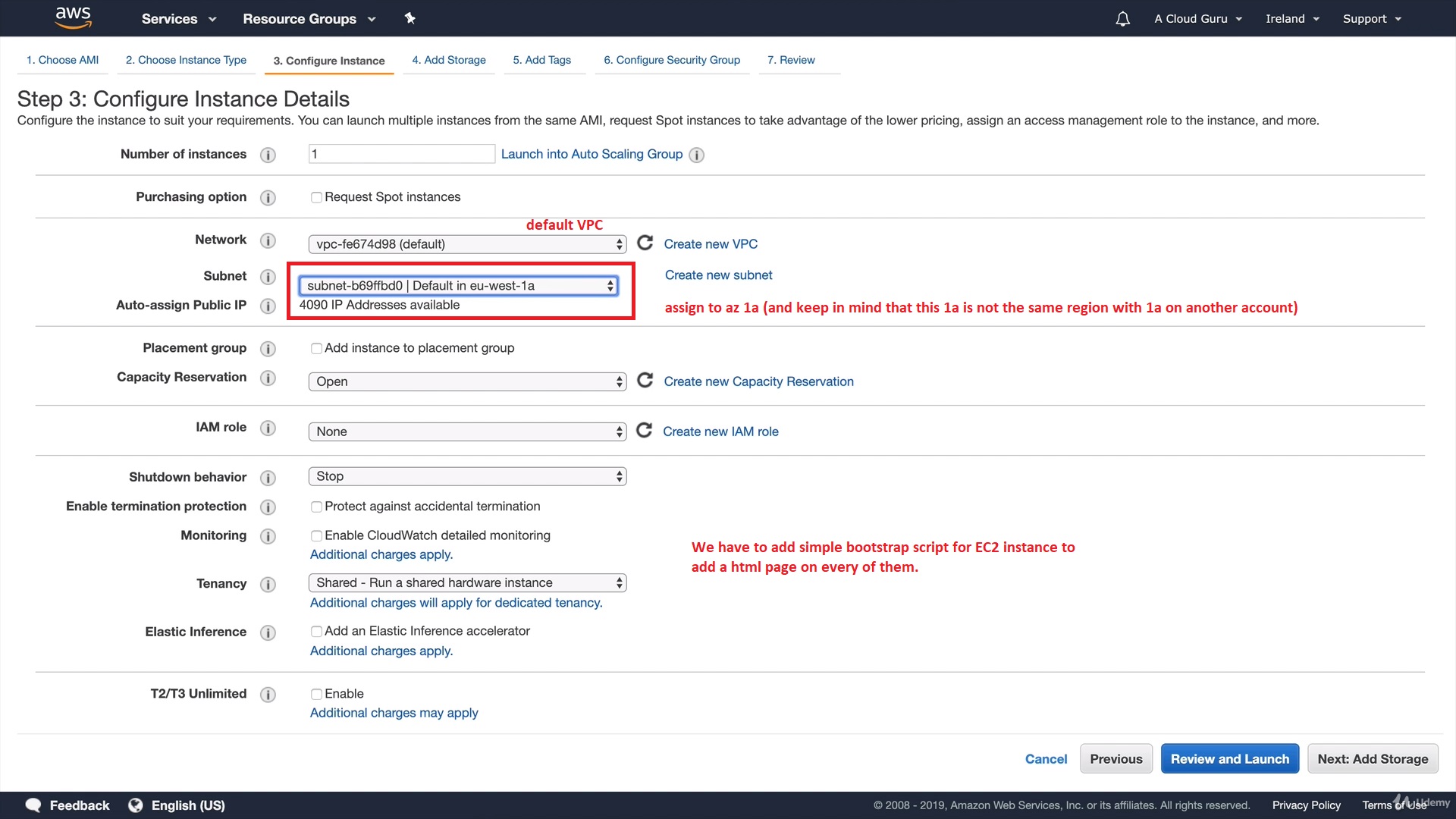This screenshot has height=819, width=1456.
Task: Expand the Tenancy dropdown
Action: (467, 582)
